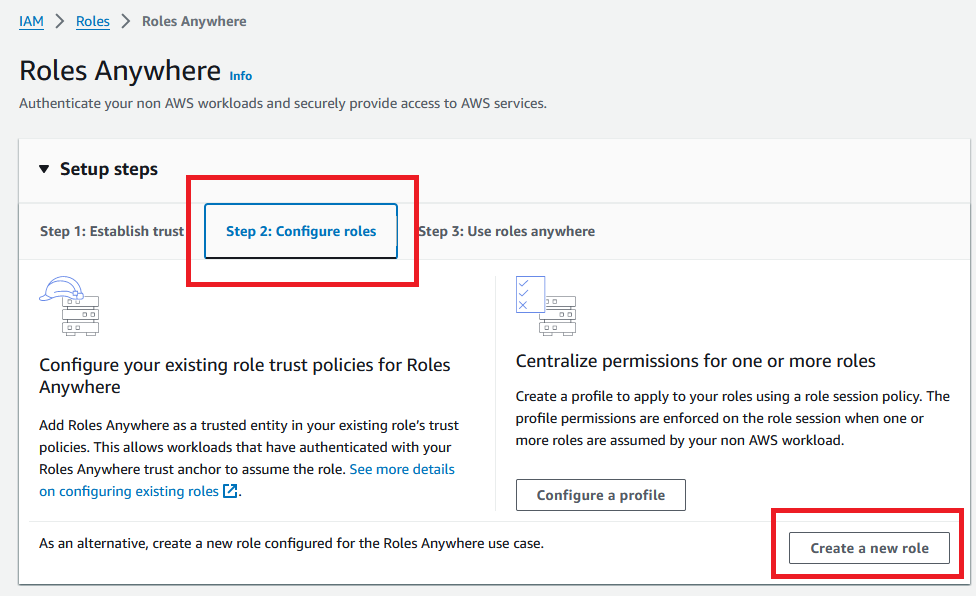Switch to Step 3: Use roles anywhere tab
Image resolution: width=976 pixels, height=596 pixels.
point(506,231)
